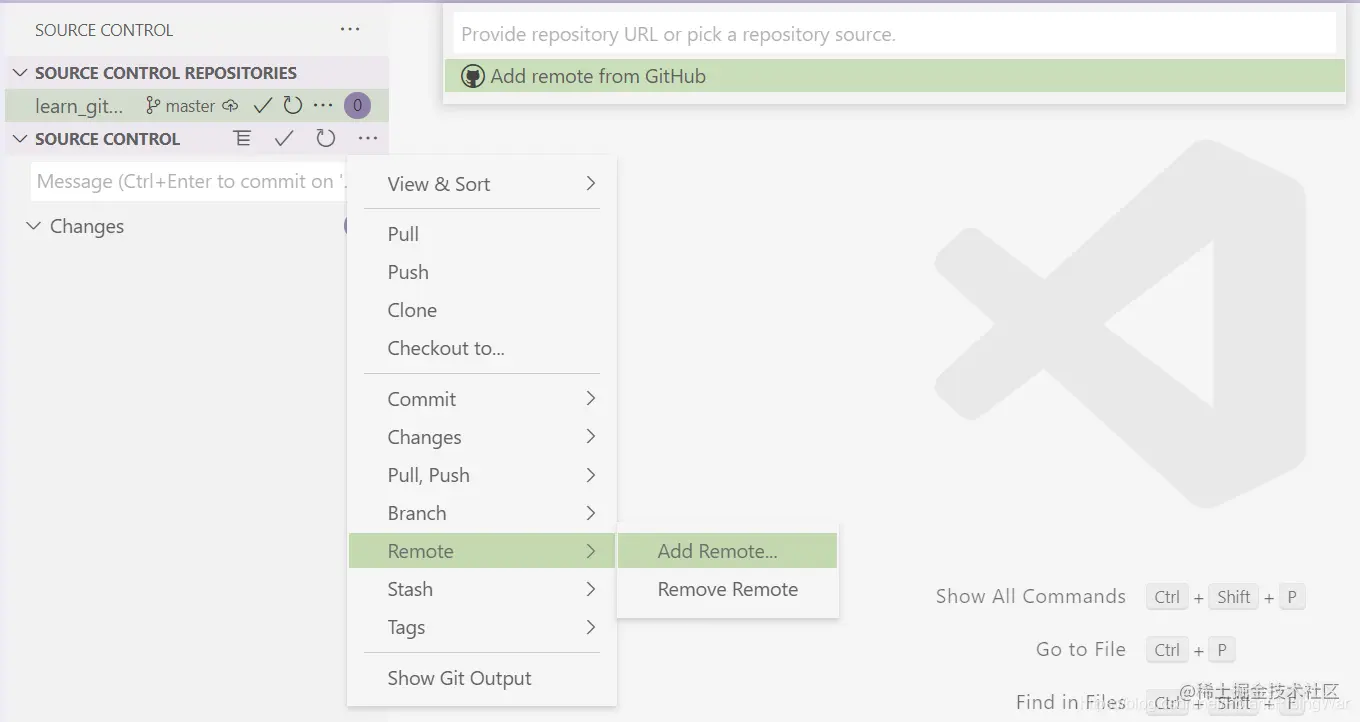Click the SOURCE CONTROL panel title
The width and height of the screenshot is (1360, 722).
(104, 30)
